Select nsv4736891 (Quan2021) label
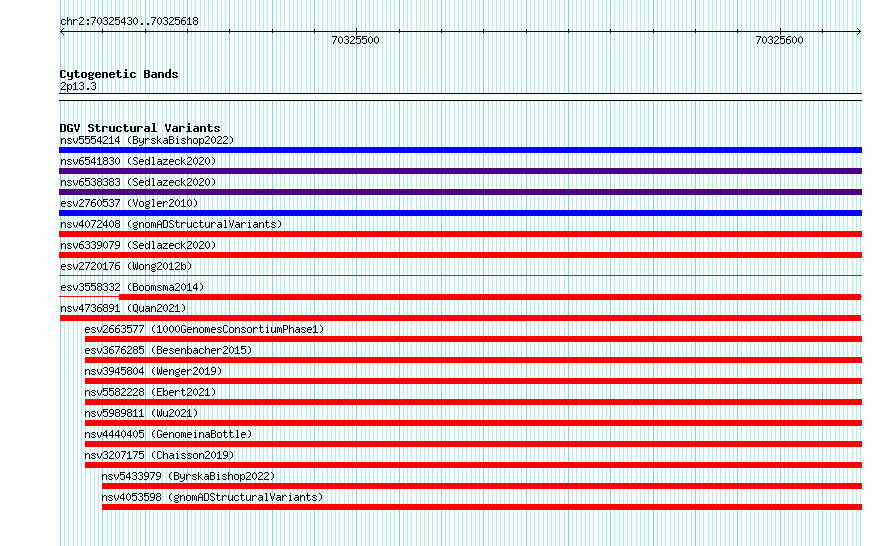Image resolution: width=890 pixels, height=546 pixels. click(x=123, y=308)
